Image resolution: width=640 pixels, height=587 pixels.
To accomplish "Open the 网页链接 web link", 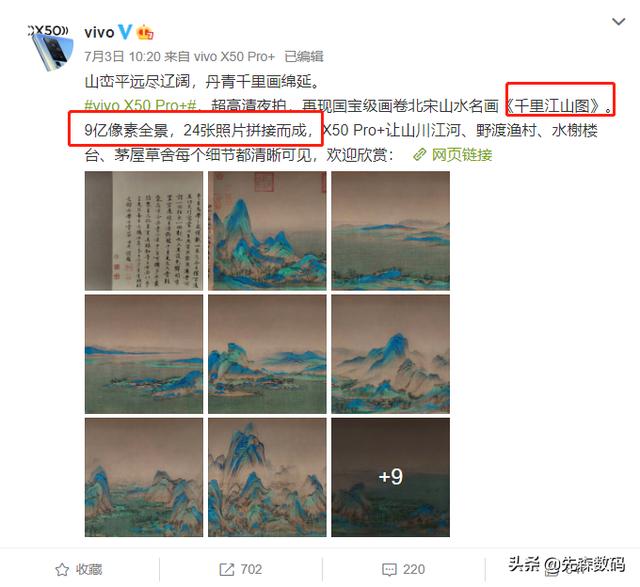I will tap(462, 155).
